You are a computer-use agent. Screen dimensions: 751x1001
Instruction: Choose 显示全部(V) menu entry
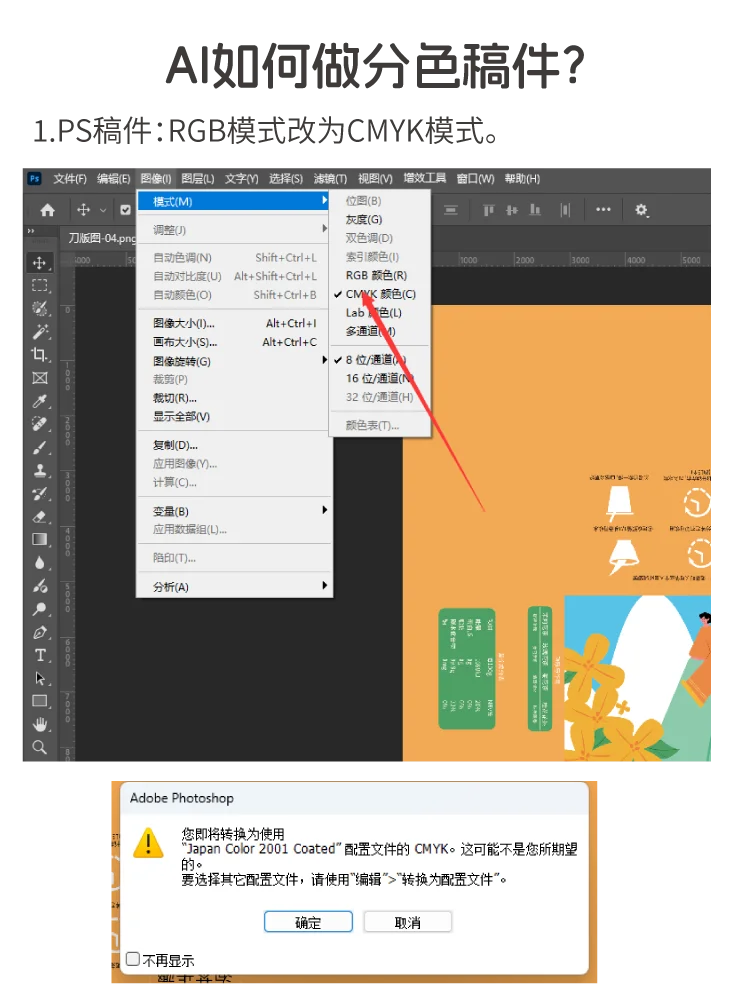234,417
